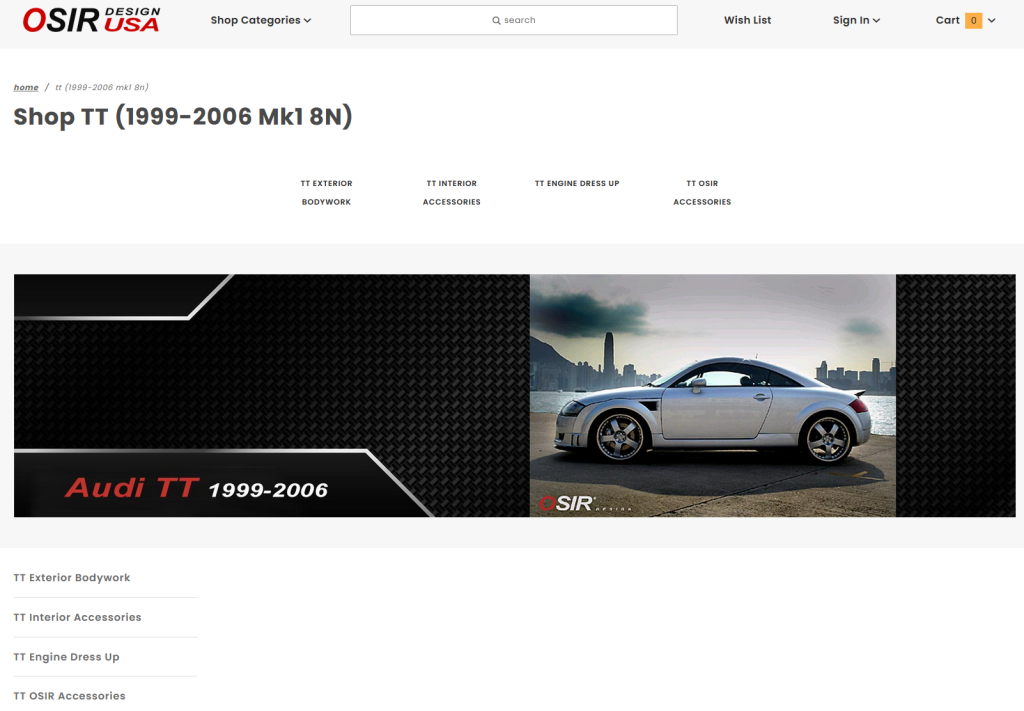Screen dimensions: 1024x711
Task: Select TT Exterior Bodywork top category
Action: click(326, 192)
